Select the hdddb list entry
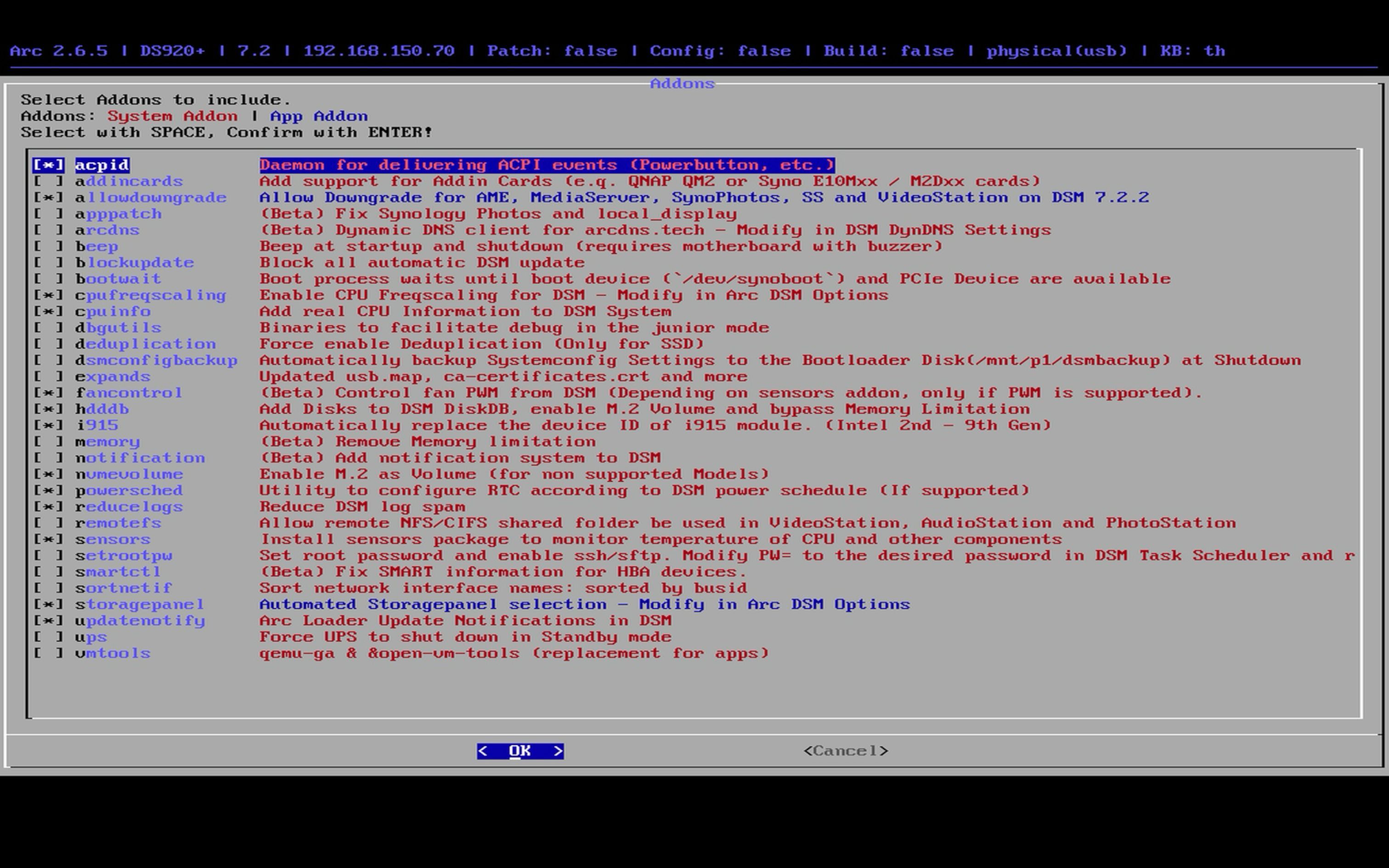This screenshot has width=1389, height=868. click(x=102, y=409)
